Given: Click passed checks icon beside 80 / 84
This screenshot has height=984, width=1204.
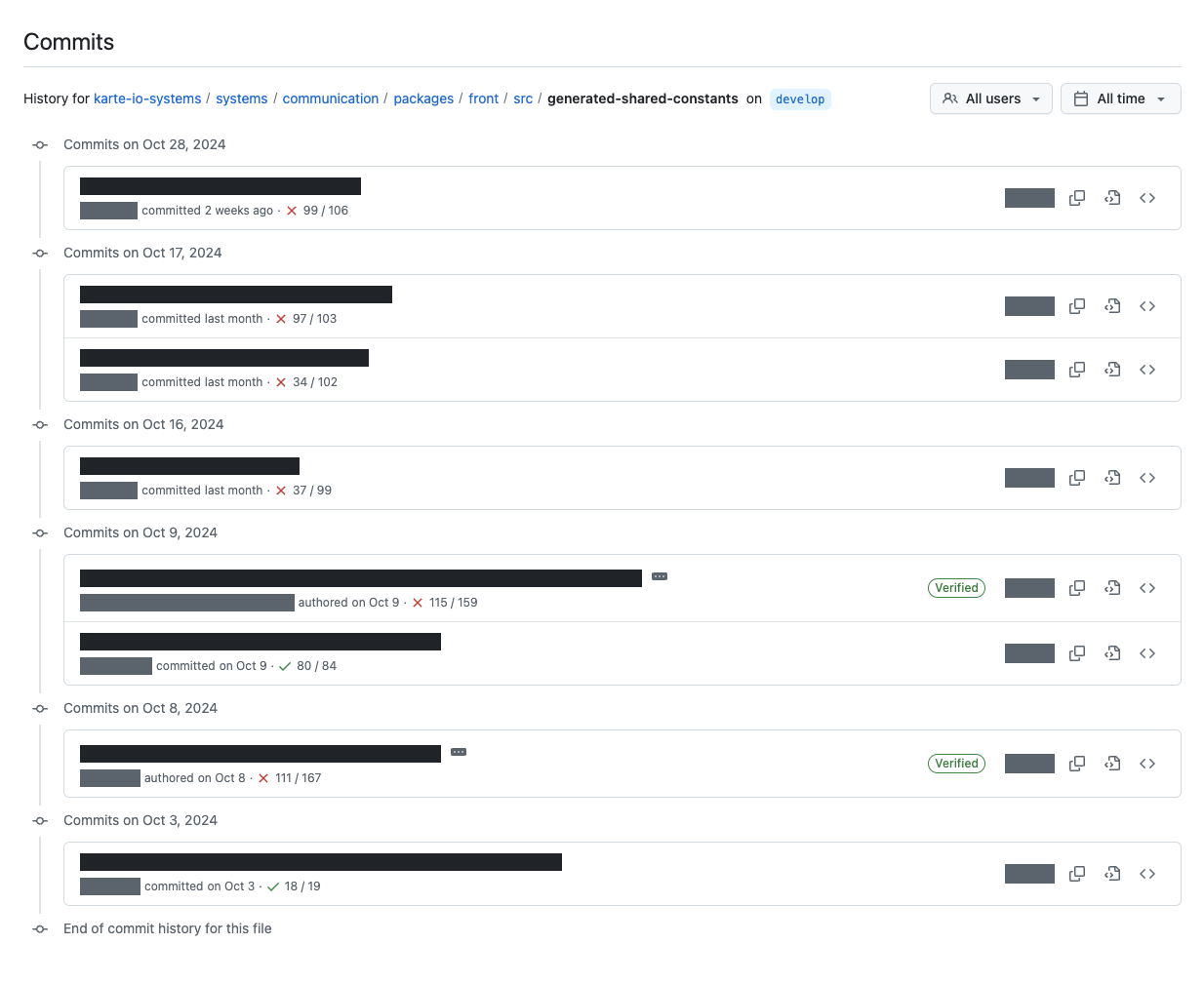Looking at the screenshot, I should point(285,666).
